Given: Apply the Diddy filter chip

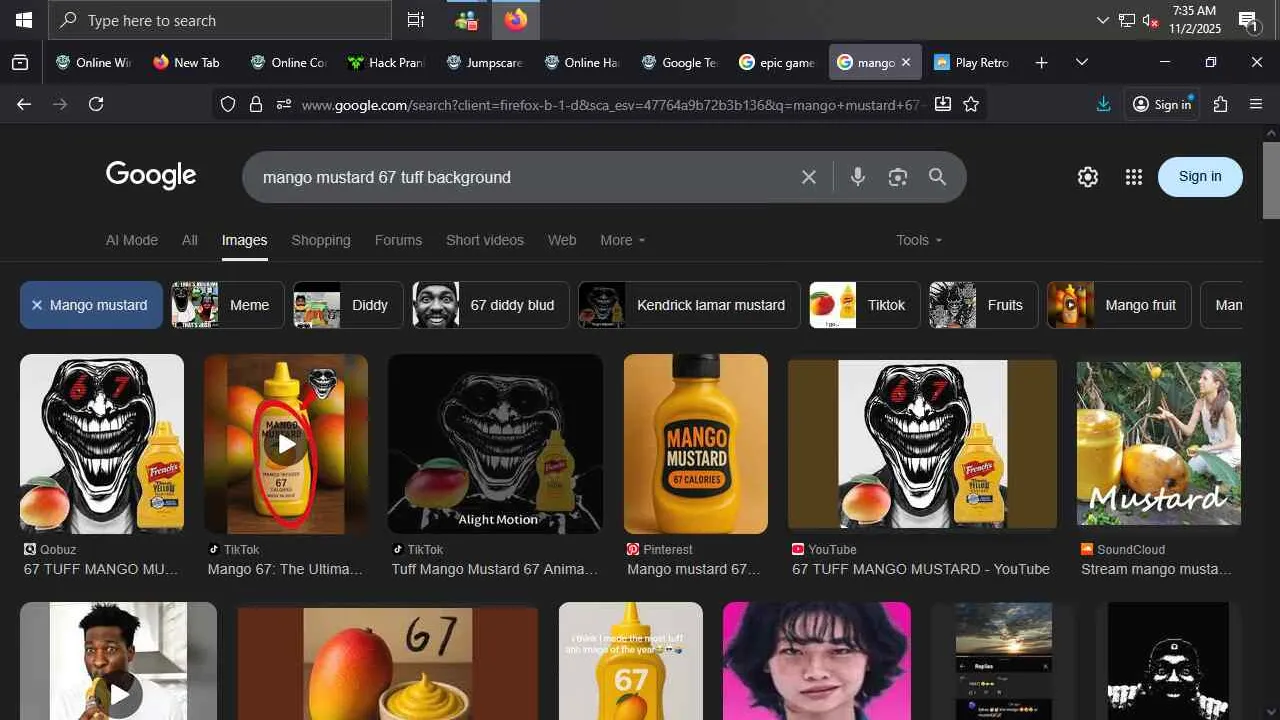Looking at the screenshot, I should pos(348,305).
